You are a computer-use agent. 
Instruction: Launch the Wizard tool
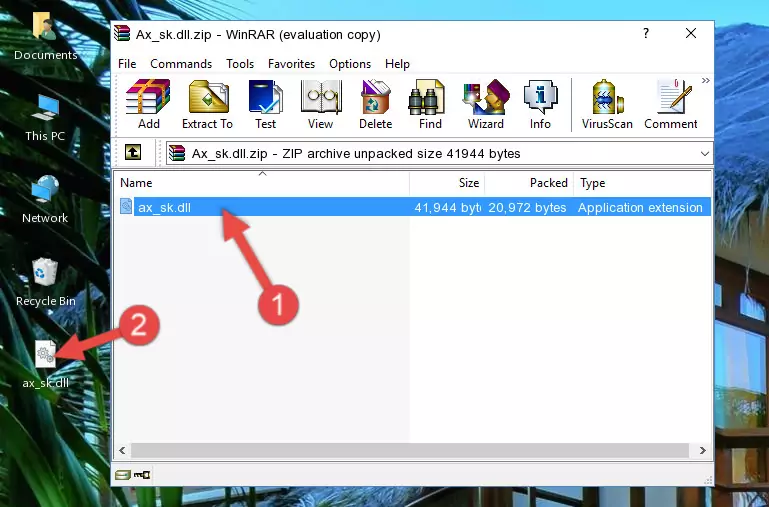coord(486,104)
